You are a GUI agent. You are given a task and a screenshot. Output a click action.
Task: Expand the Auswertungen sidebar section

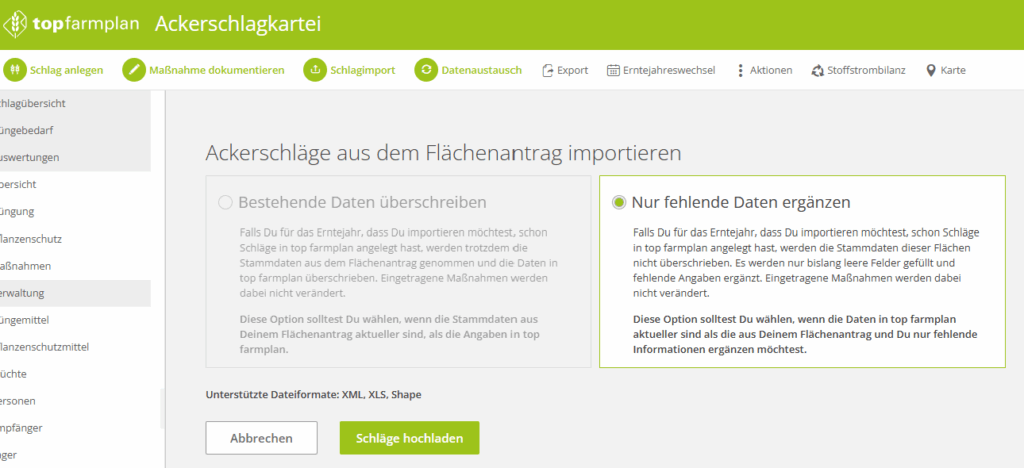[30, 157]
